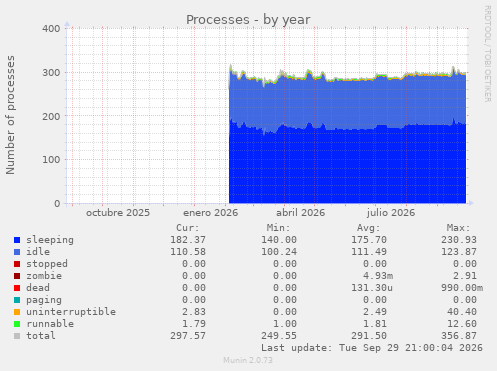The width and height of the screenshot is (497, 371).
Task: Select the 'dead' legend label
Action: click(x=38, y=288)
